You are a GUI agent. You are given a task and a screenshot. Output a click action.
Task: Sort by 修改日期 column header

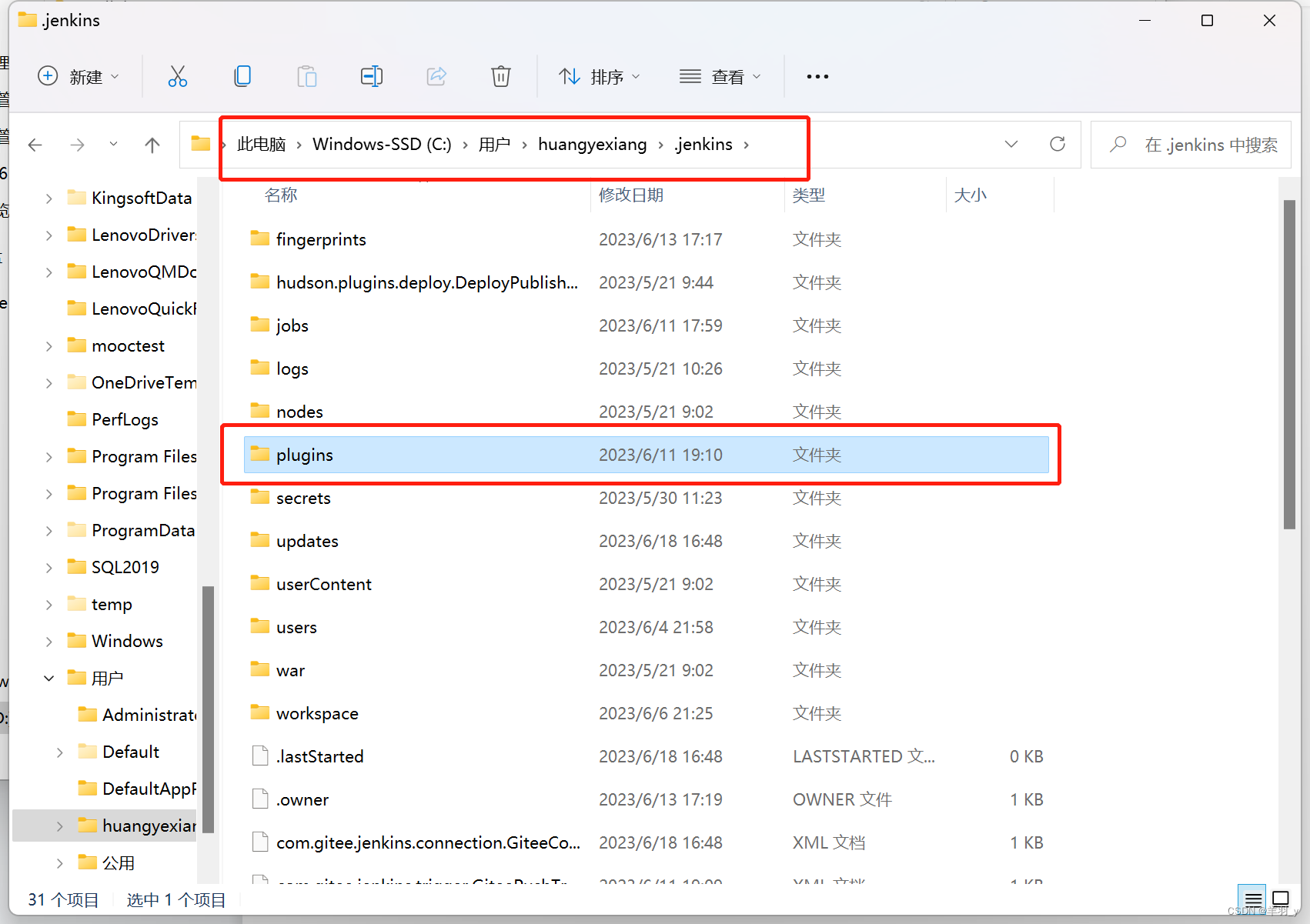tap(631, 195)
